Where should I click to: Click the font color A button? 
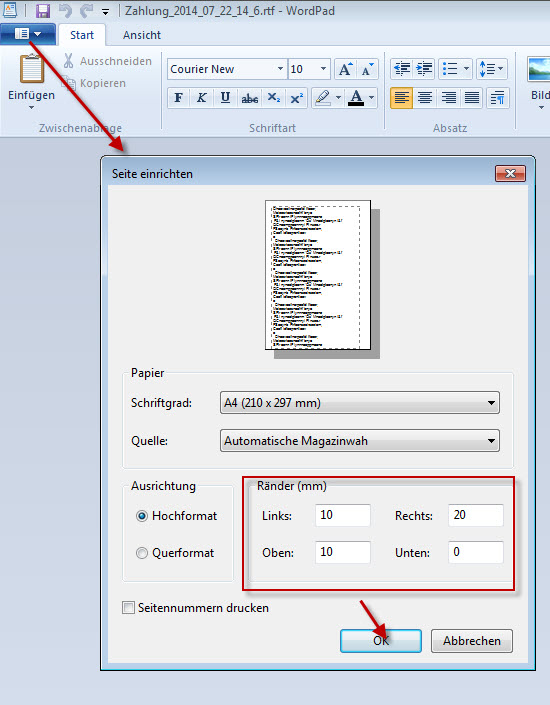(x=356, y=98)
